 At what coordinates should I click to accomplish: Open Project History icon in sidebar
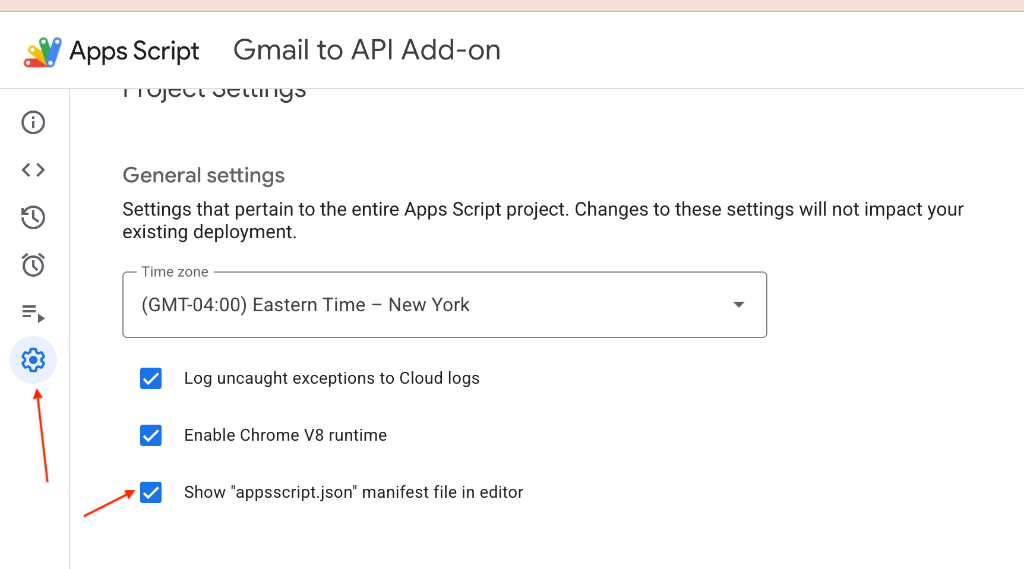pos(33,218)
